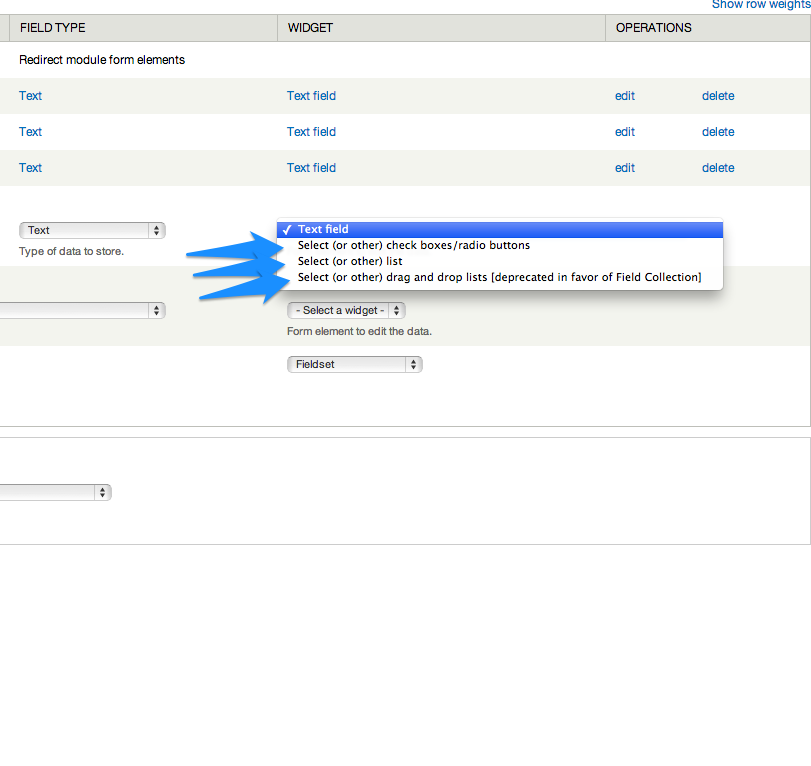The image size is (811, 766).
Task: Select "Text field" from the open widget menu
Action: tap(320, 229)
